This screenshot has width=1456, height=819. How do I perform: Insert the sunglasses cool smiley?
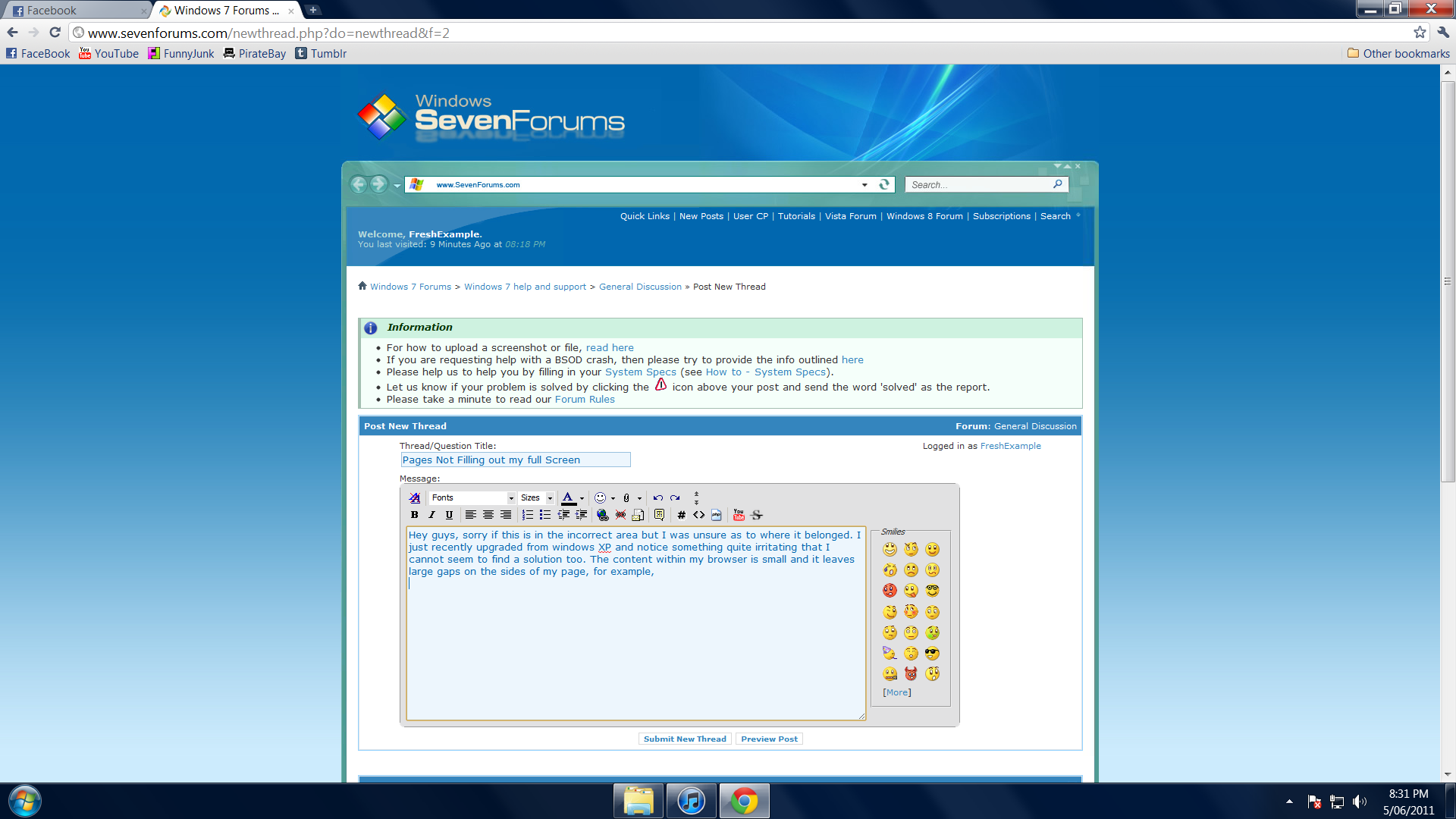coord(932,653)
